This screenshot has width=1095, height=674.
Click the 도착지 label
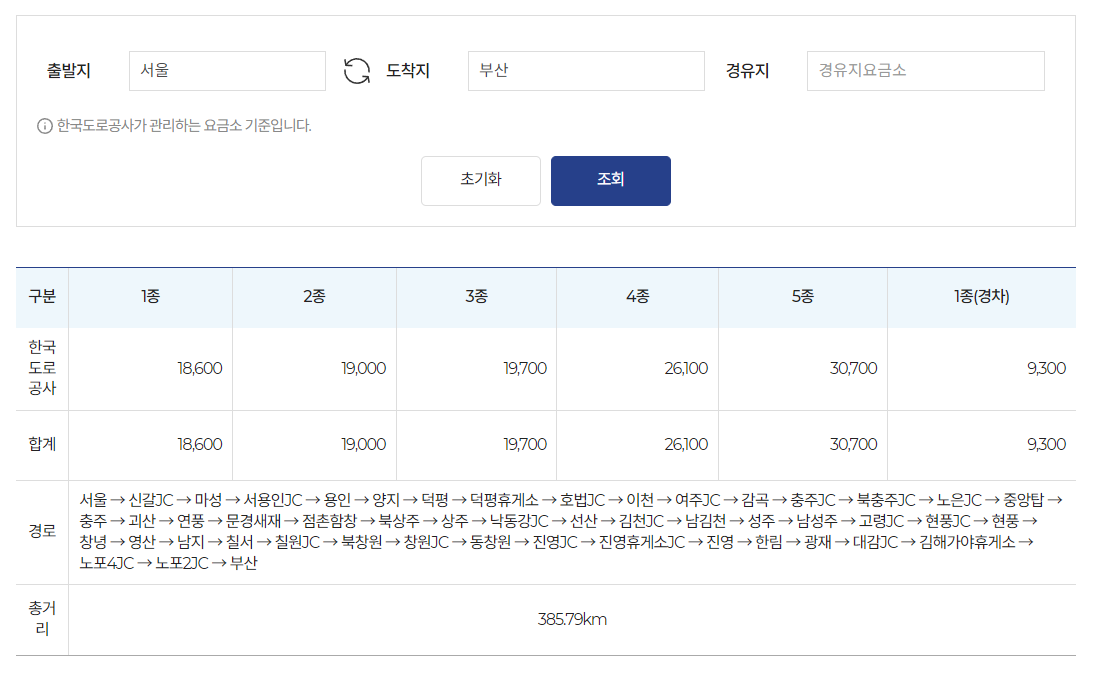[x=408, y=71]
